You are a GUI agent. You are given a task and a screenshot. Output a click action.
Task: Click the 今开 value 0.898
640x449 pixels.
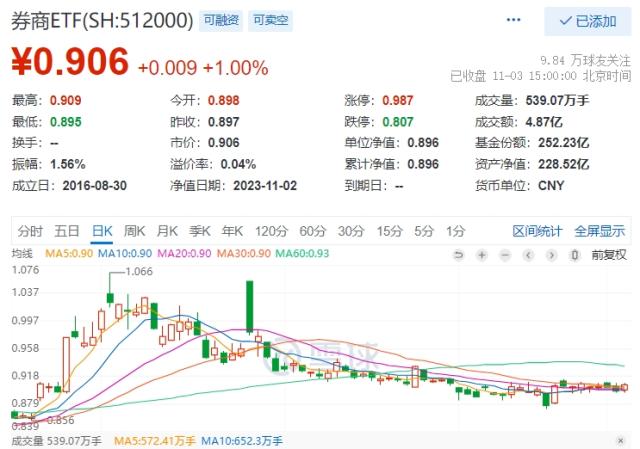pos(224,100)
